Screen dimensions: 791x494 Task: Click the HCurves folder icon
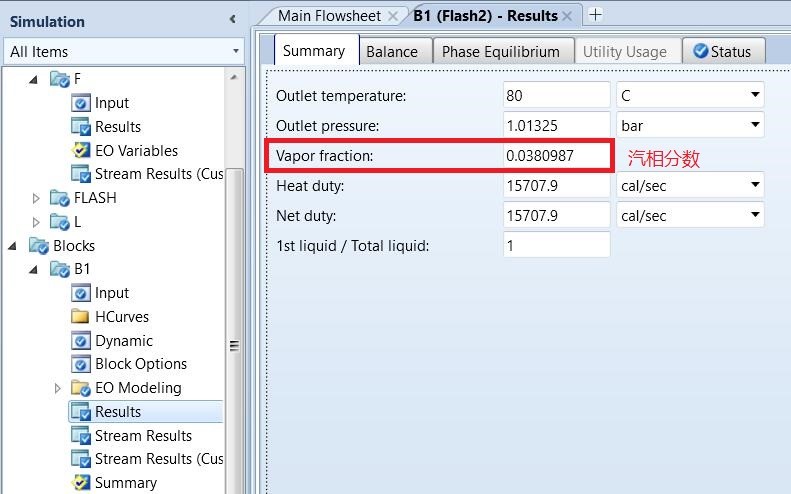(x=81, y=317)
